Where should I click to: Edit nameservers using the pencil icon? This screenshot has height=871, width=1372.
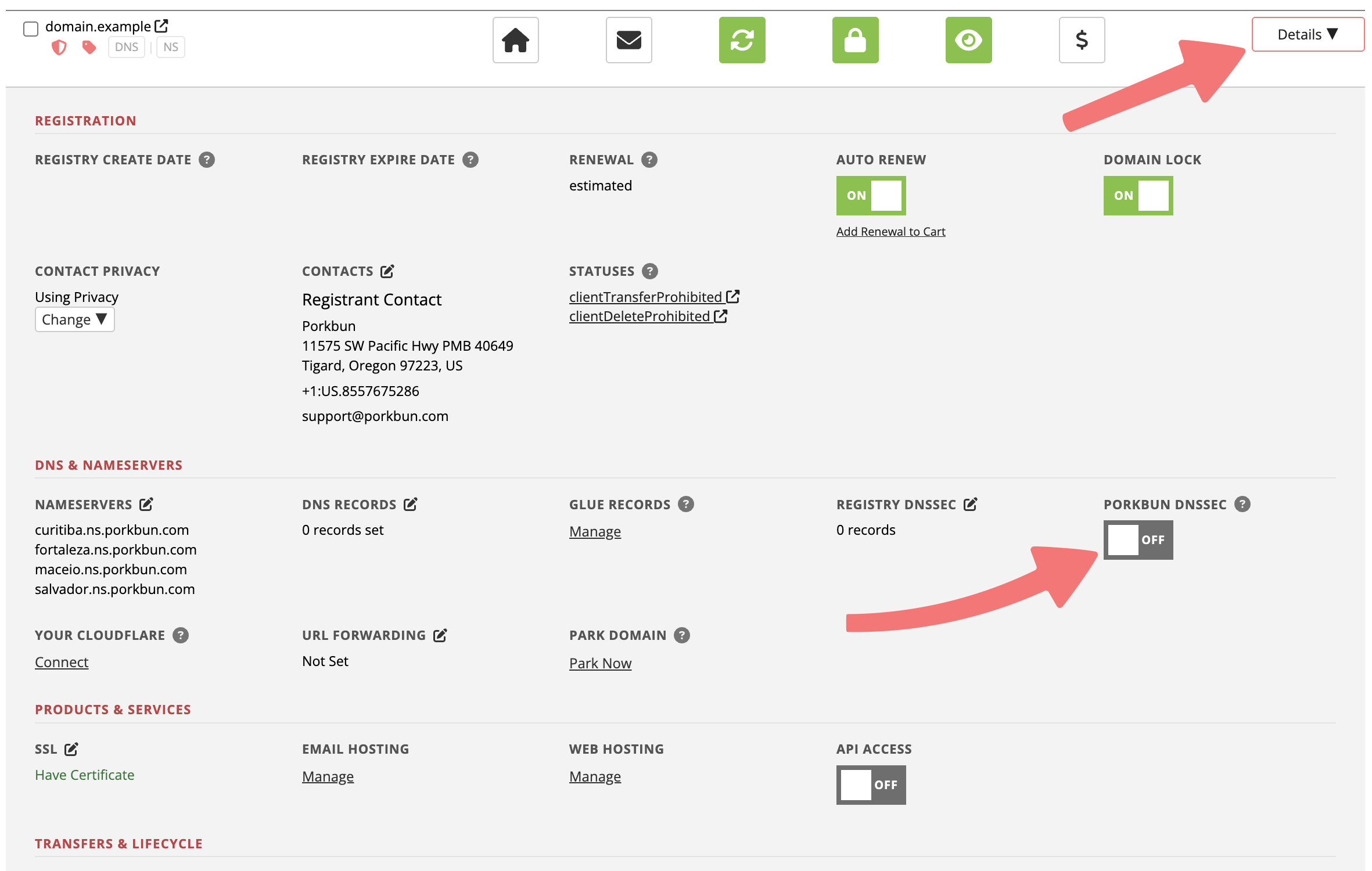click(146, 504)
